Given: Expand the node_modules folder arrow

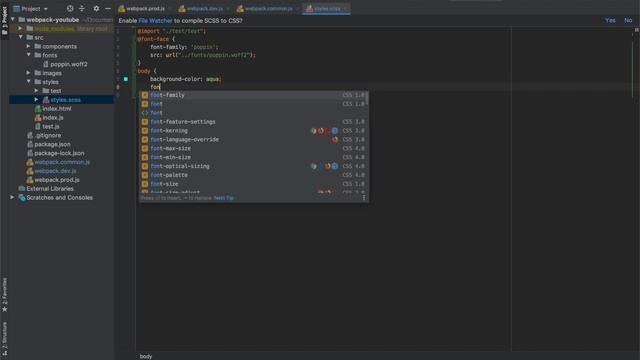Looking at the screenshot, I should 20,28.
